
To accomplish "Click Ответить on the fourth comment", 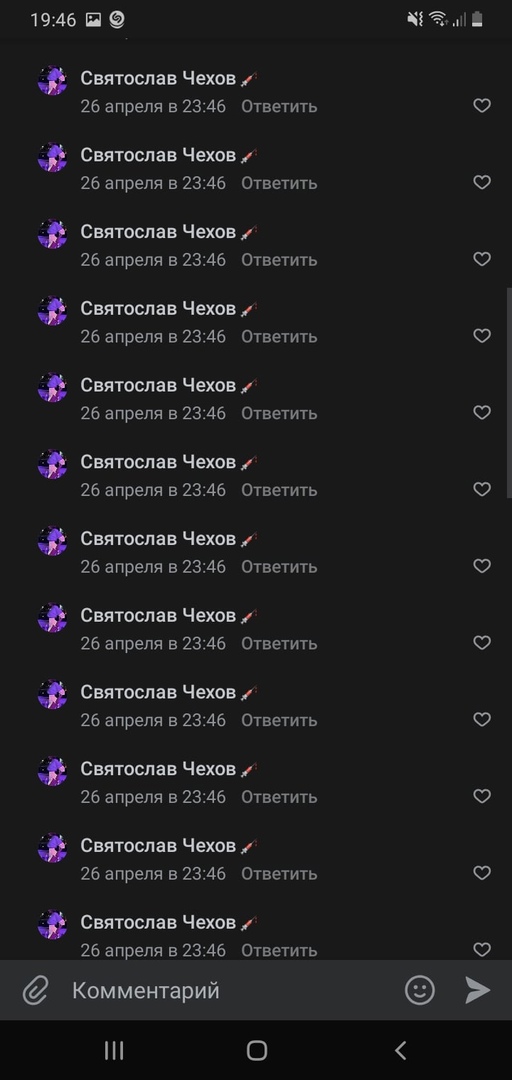I will 279,336.
